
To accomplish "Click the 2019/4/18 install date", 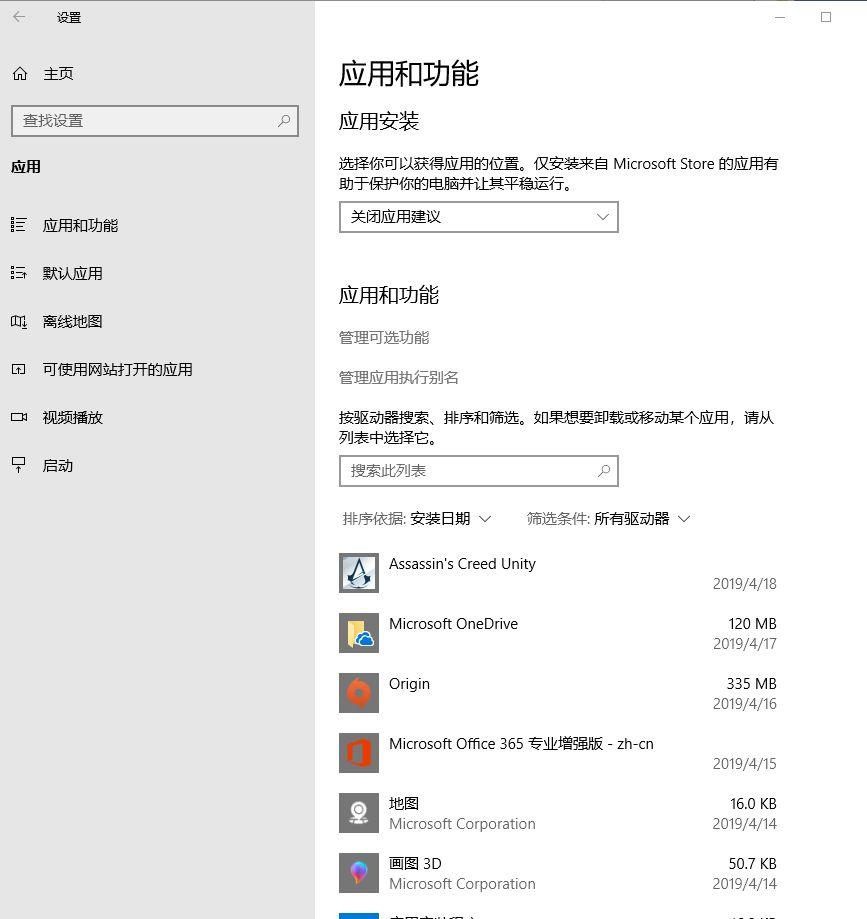I will coord(744,584).
